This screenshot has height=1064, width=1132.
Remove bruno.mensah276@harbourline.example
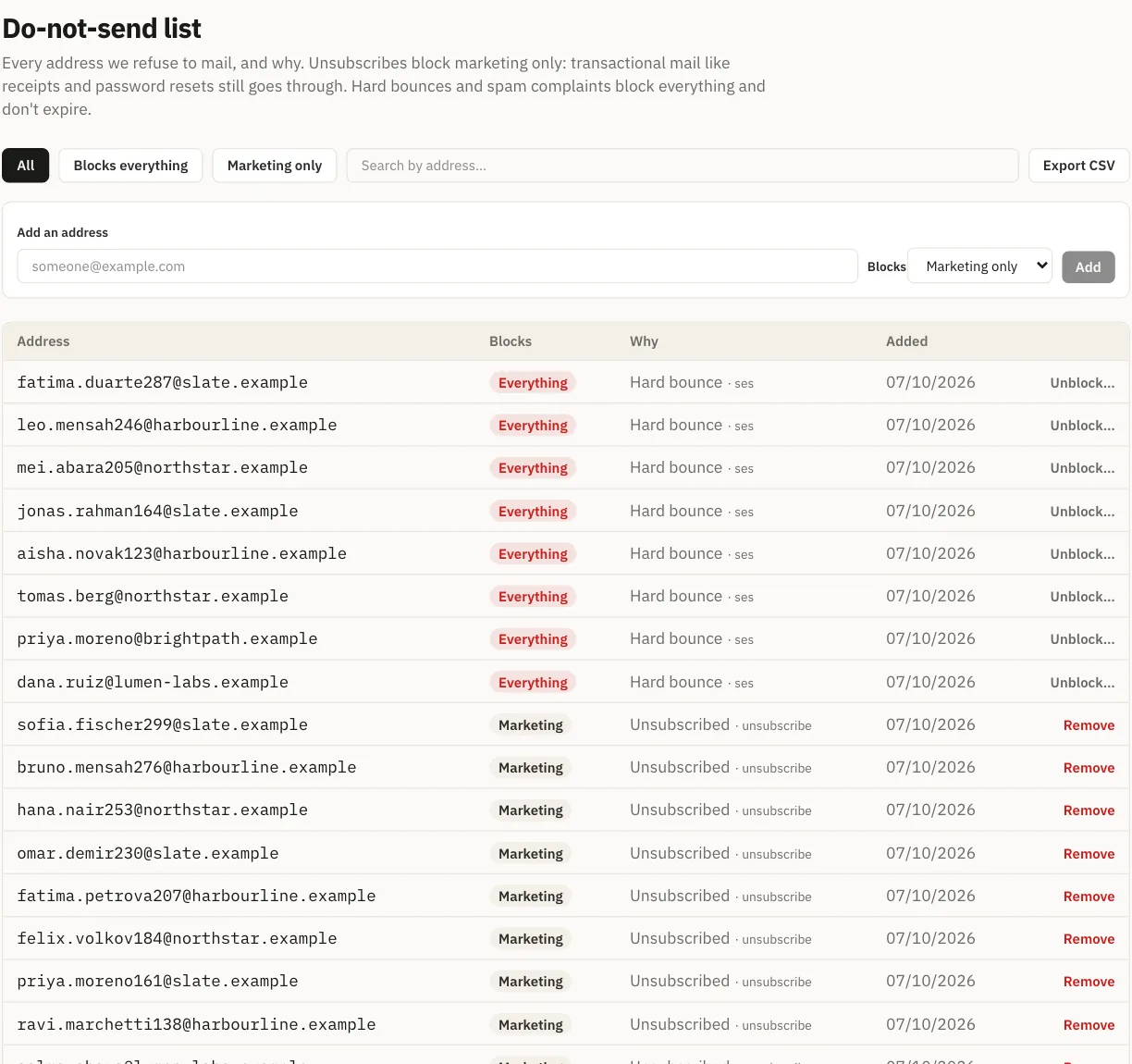click(1089, 768)
